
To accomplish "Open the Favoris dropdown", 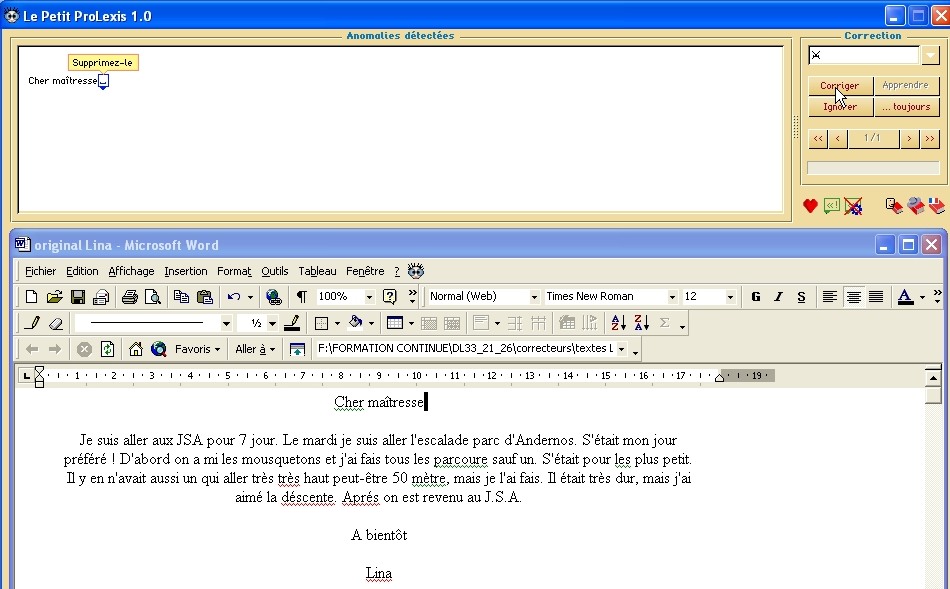I will 198,349.
